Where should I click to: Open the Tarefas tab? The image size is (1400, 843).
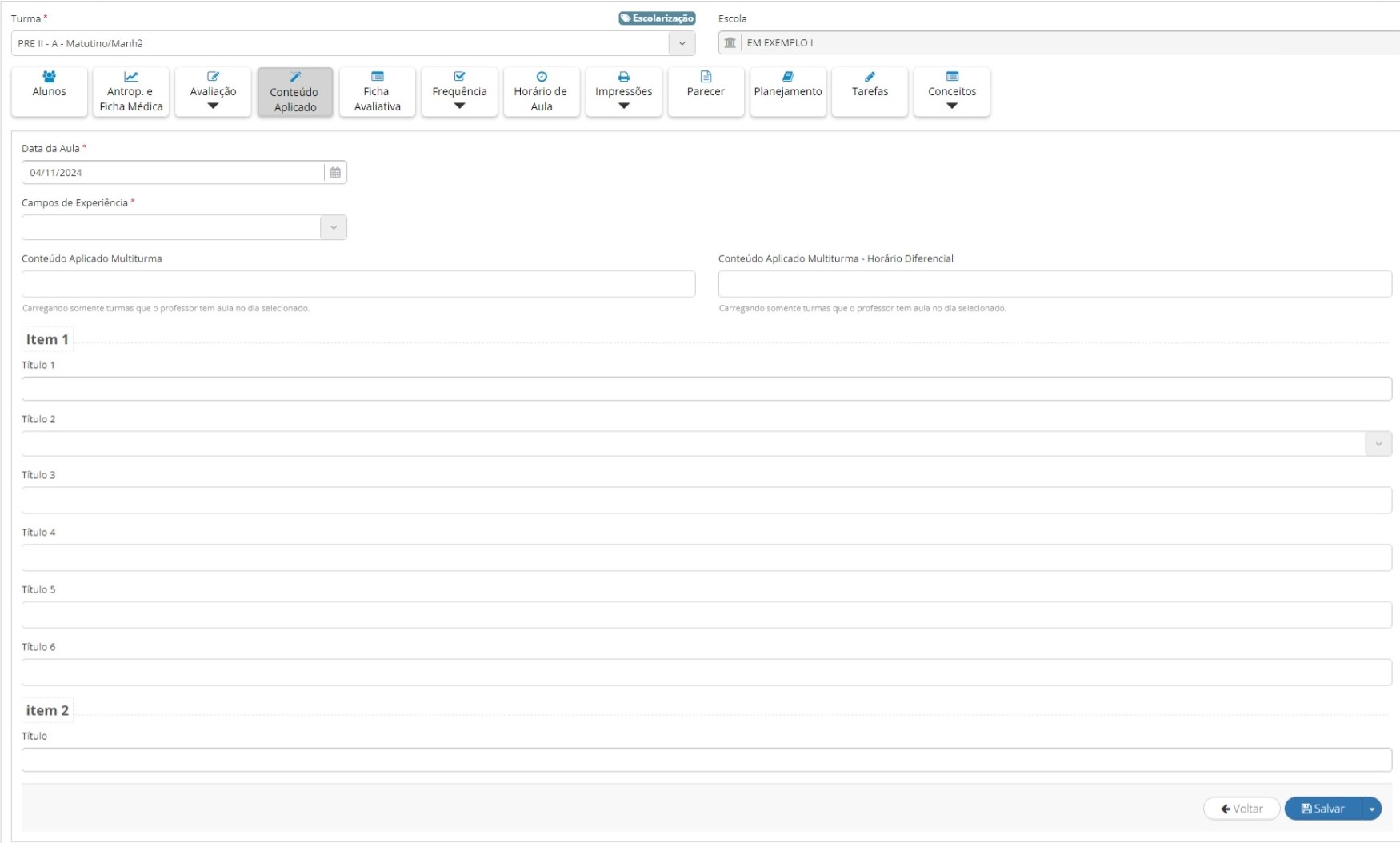point(870,92)
